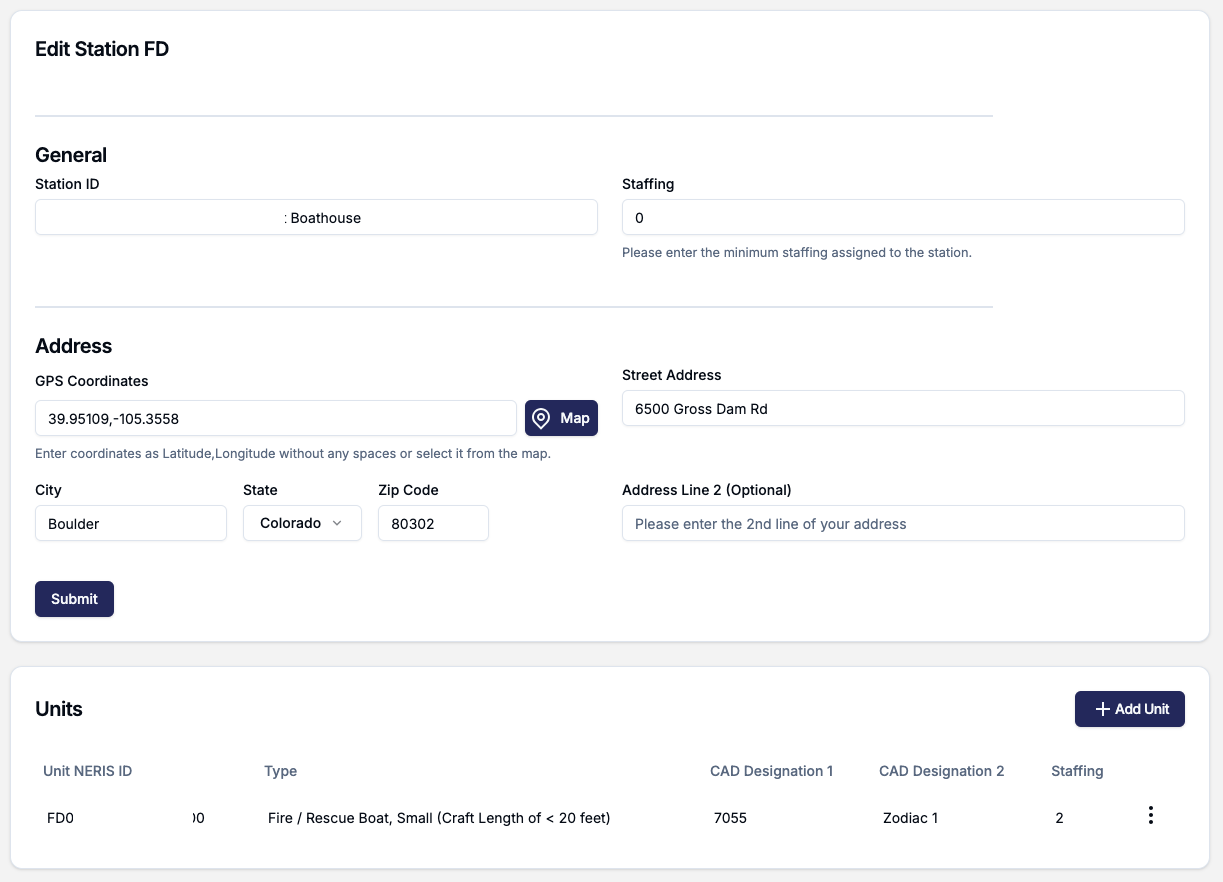
Task: Select the Fire / Rescue Boat type cell
Action: click(x=439, y=818)
